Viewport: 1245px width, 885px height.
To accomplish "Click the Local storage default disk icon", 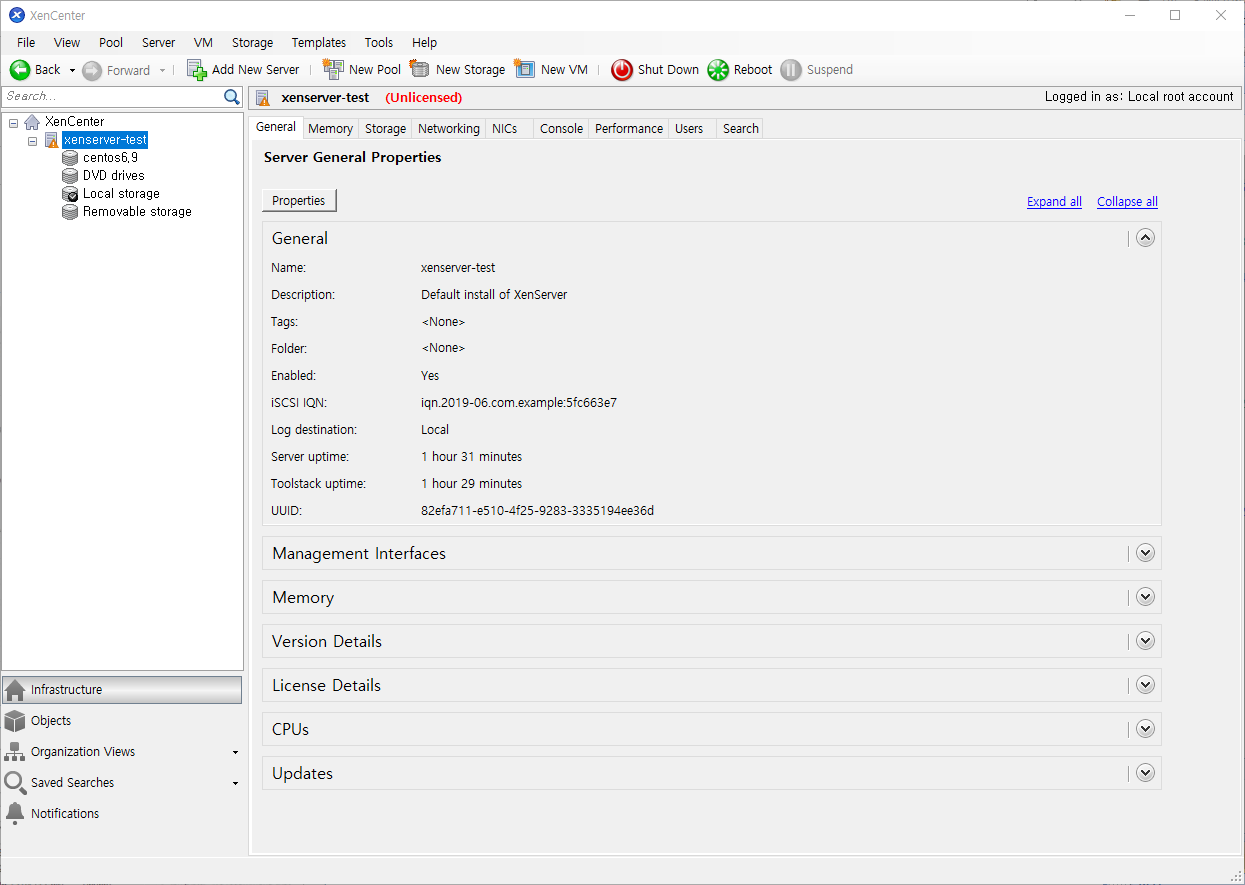I will [70, 194].
